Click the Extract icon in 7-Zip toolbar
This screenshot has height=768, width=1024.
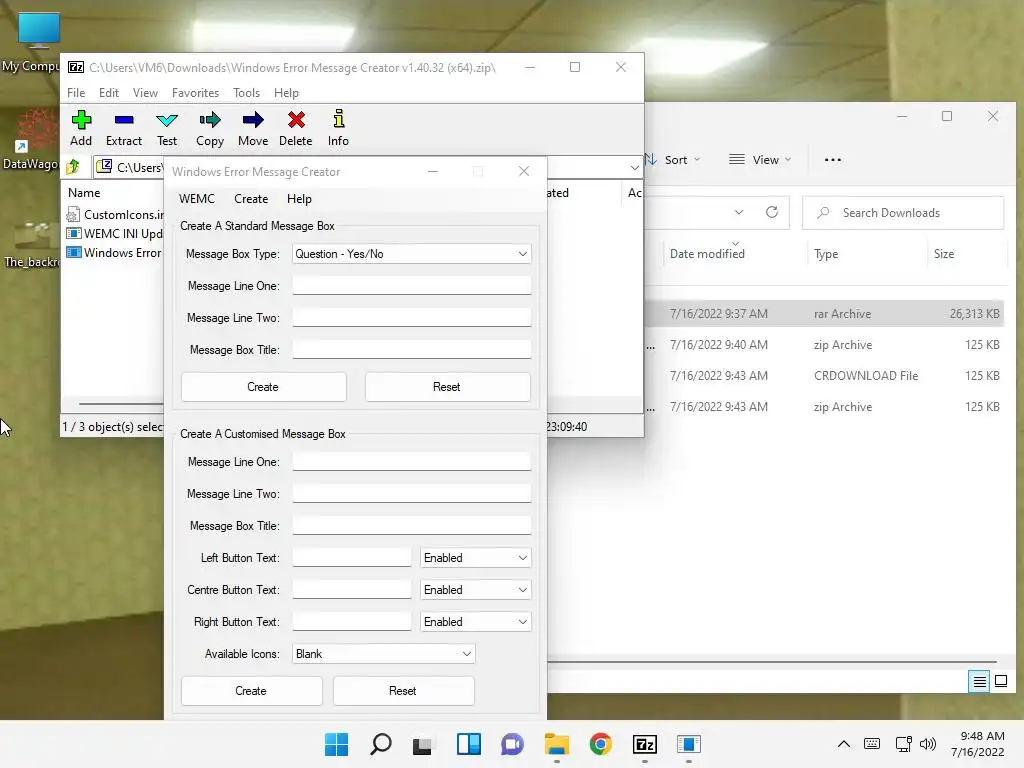[123, 128]
